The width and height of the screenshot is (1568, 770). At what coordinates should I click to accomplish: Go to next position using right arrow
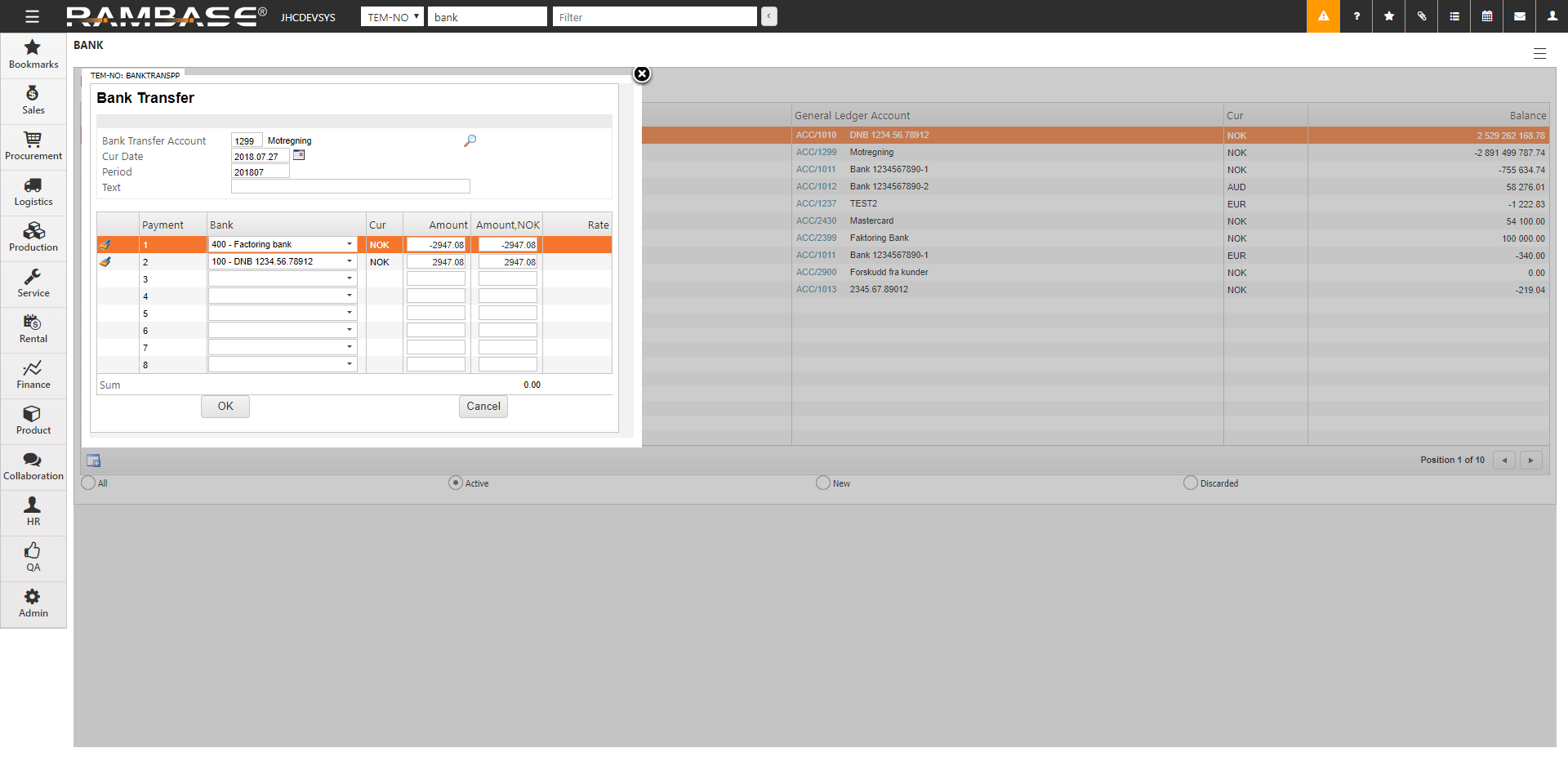(1530, 460)
